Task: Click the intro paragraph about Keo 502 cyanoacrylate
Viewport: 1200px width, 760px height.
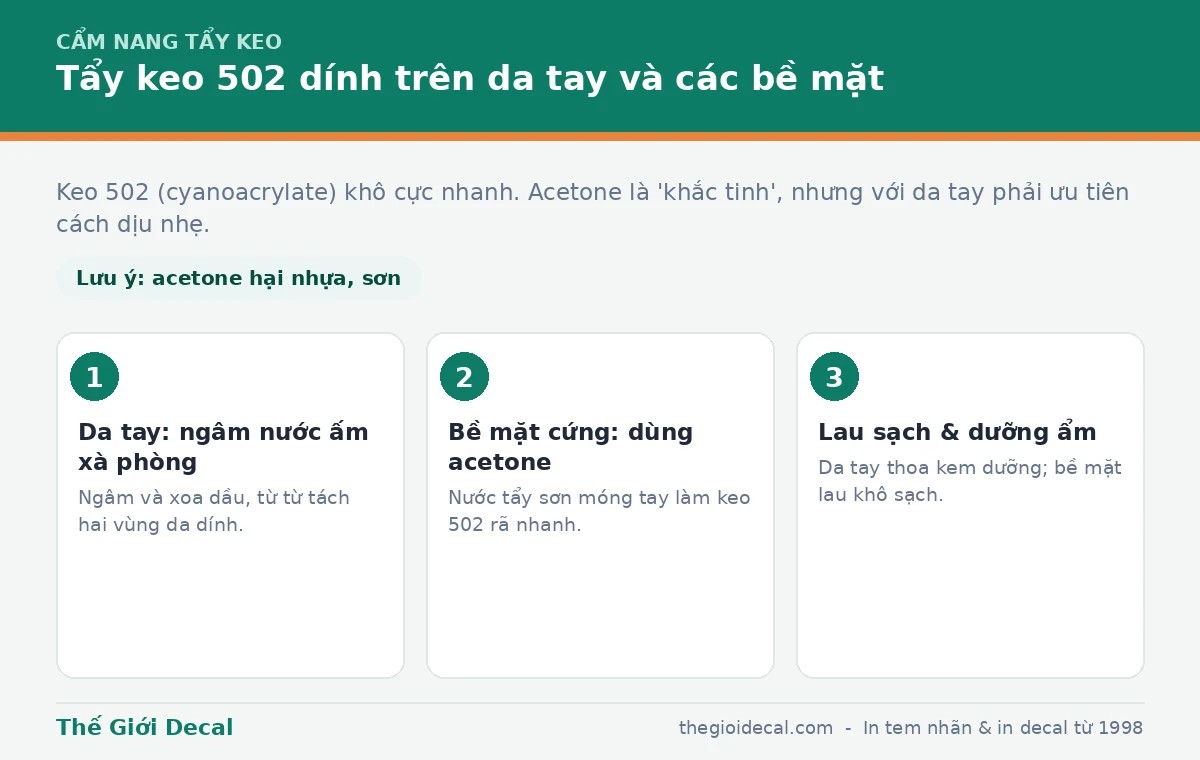Action: (592, 208)
